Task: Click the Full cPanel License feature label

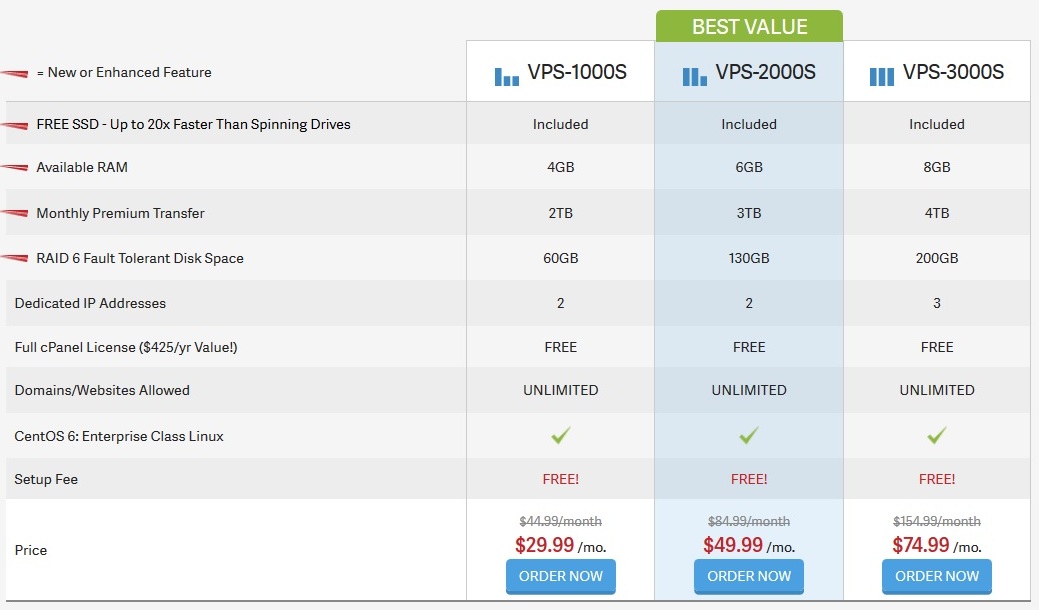Action: click(126, 347)
